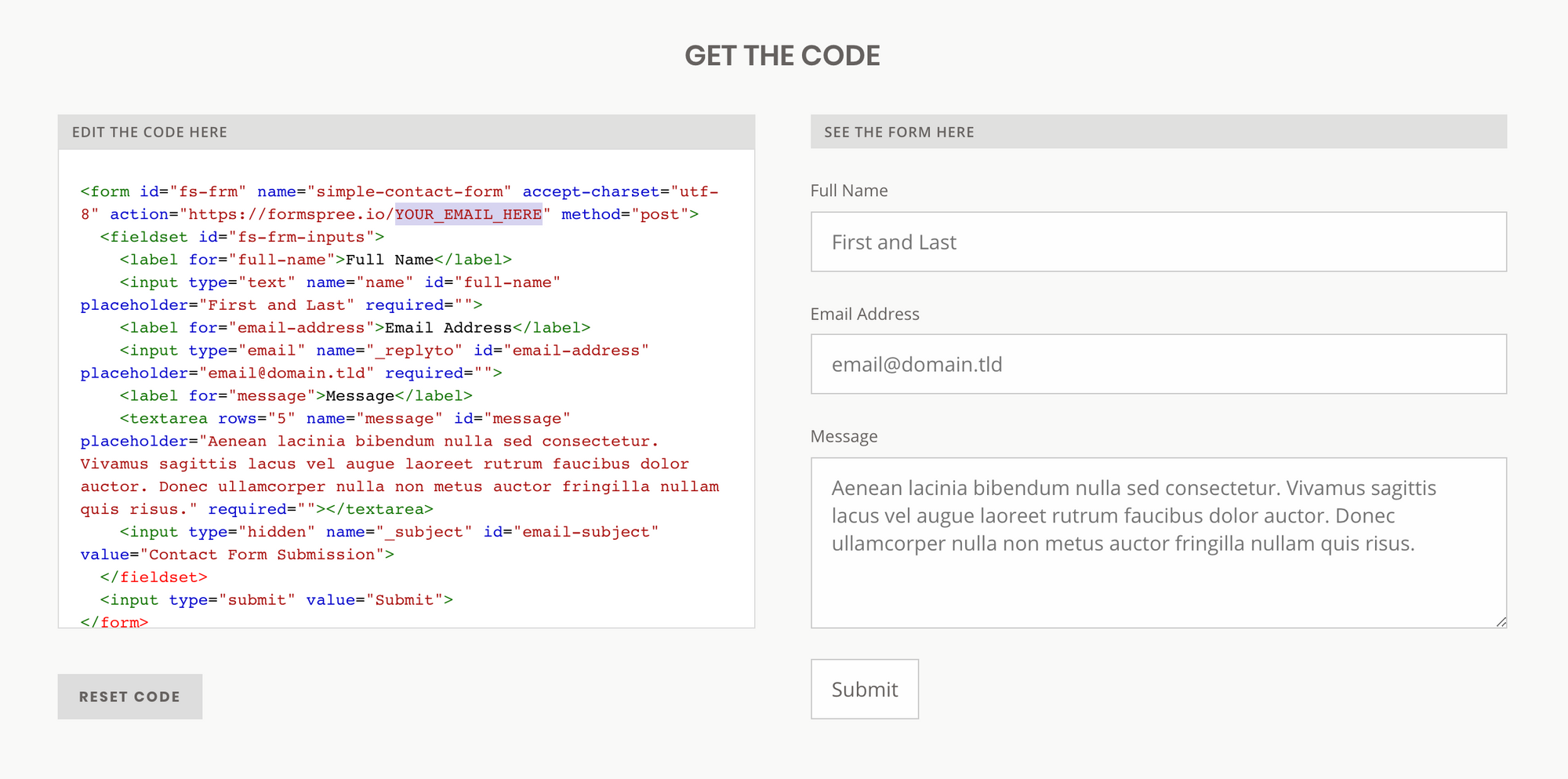The height and width of the screenshot is (779, 1568).
Task: Click the "Message" form label
Action: 844,436
